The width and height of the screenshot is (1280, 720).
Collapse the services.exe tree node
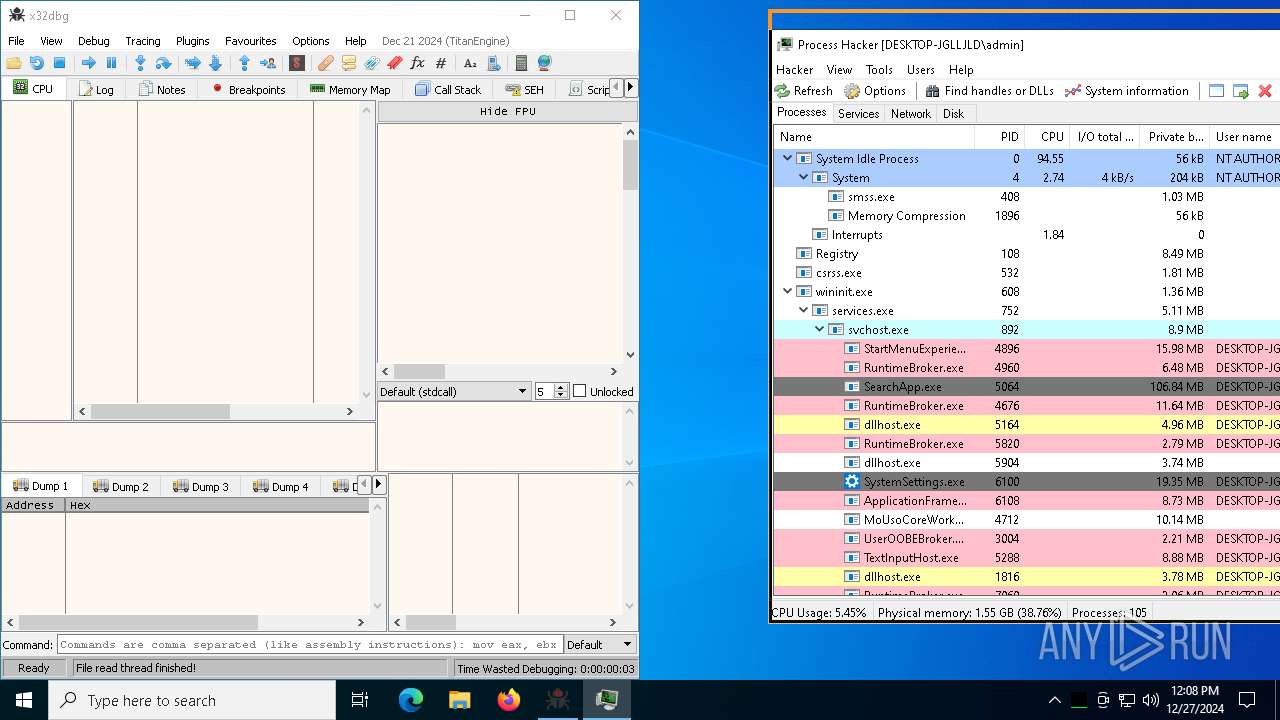[x=804, y=310]
